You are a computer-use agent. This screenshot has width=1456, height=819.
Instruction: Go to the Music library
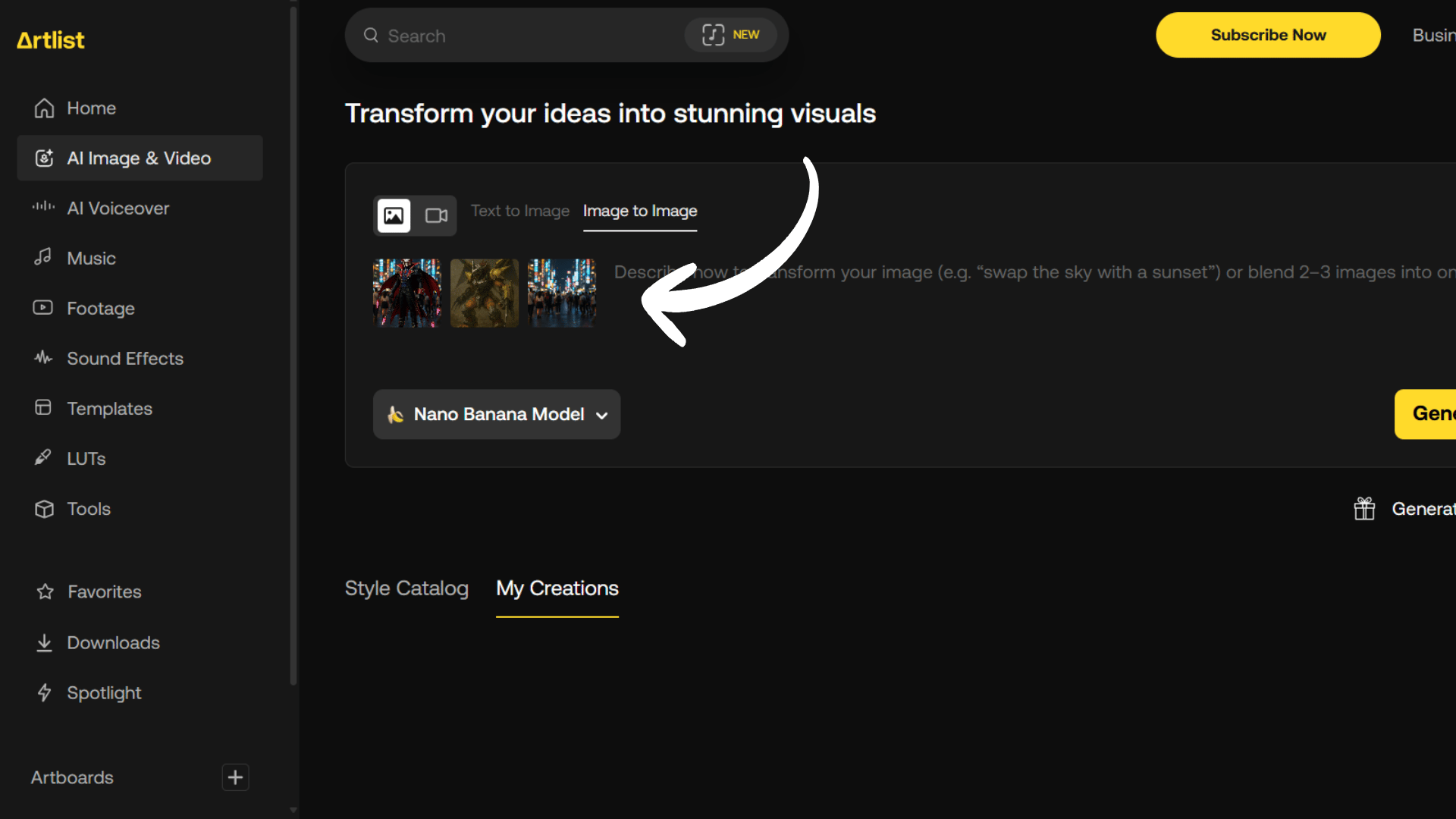pos(91,259)
